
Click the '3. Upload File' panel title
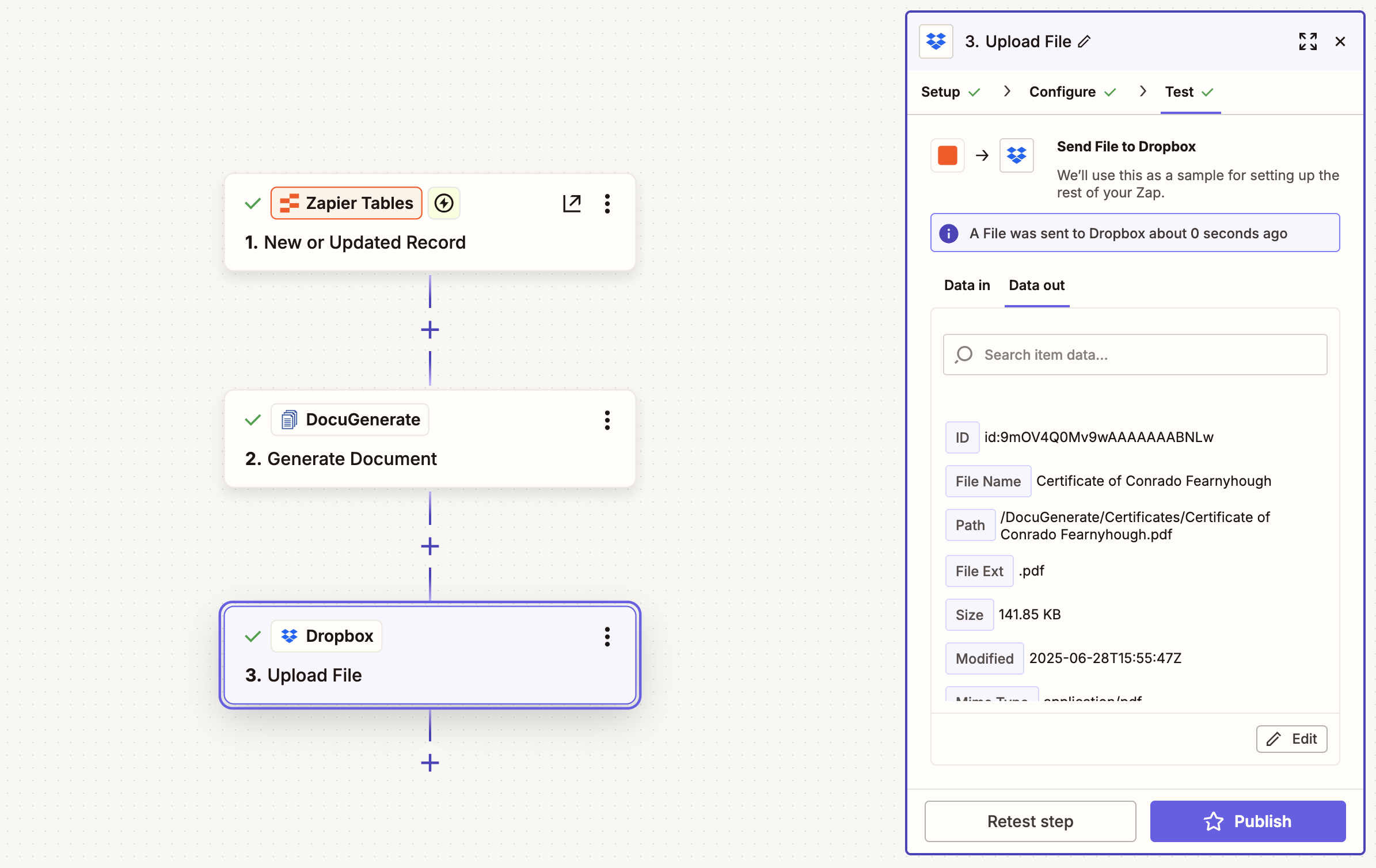1018,41
